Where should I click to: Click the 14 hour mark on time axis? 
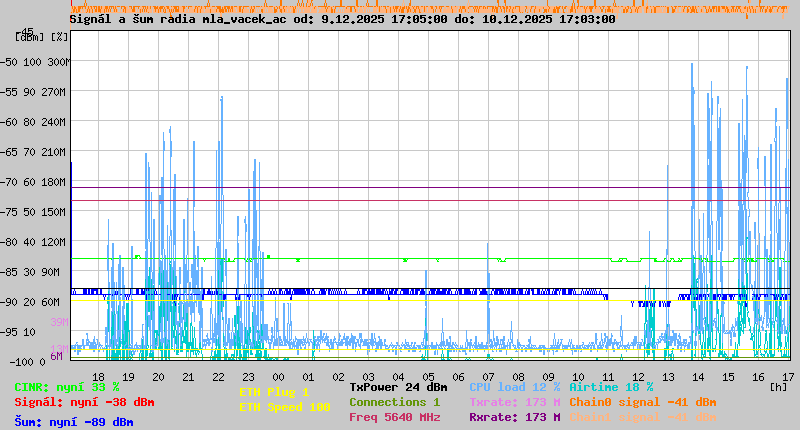click(698, 377)
